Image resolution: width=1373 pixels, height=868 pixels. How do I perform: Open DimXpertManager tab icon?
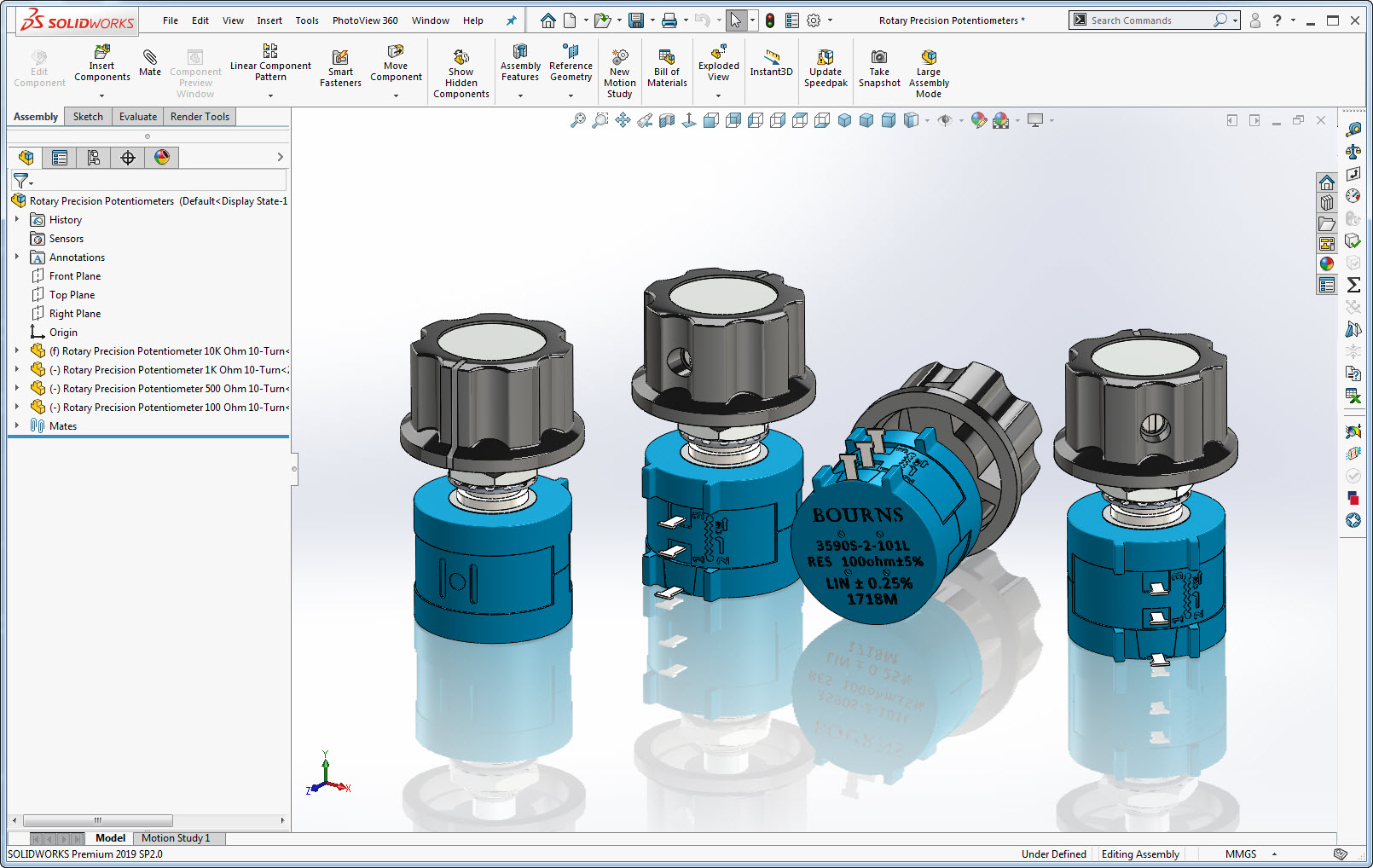(x=128, y=158)
